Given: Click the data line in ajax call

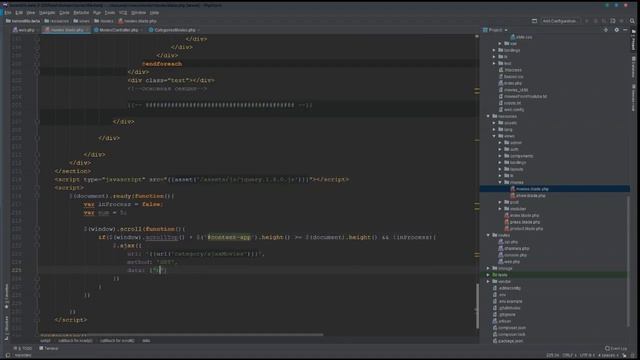Looking at the screenshot, I should point(147,270).
